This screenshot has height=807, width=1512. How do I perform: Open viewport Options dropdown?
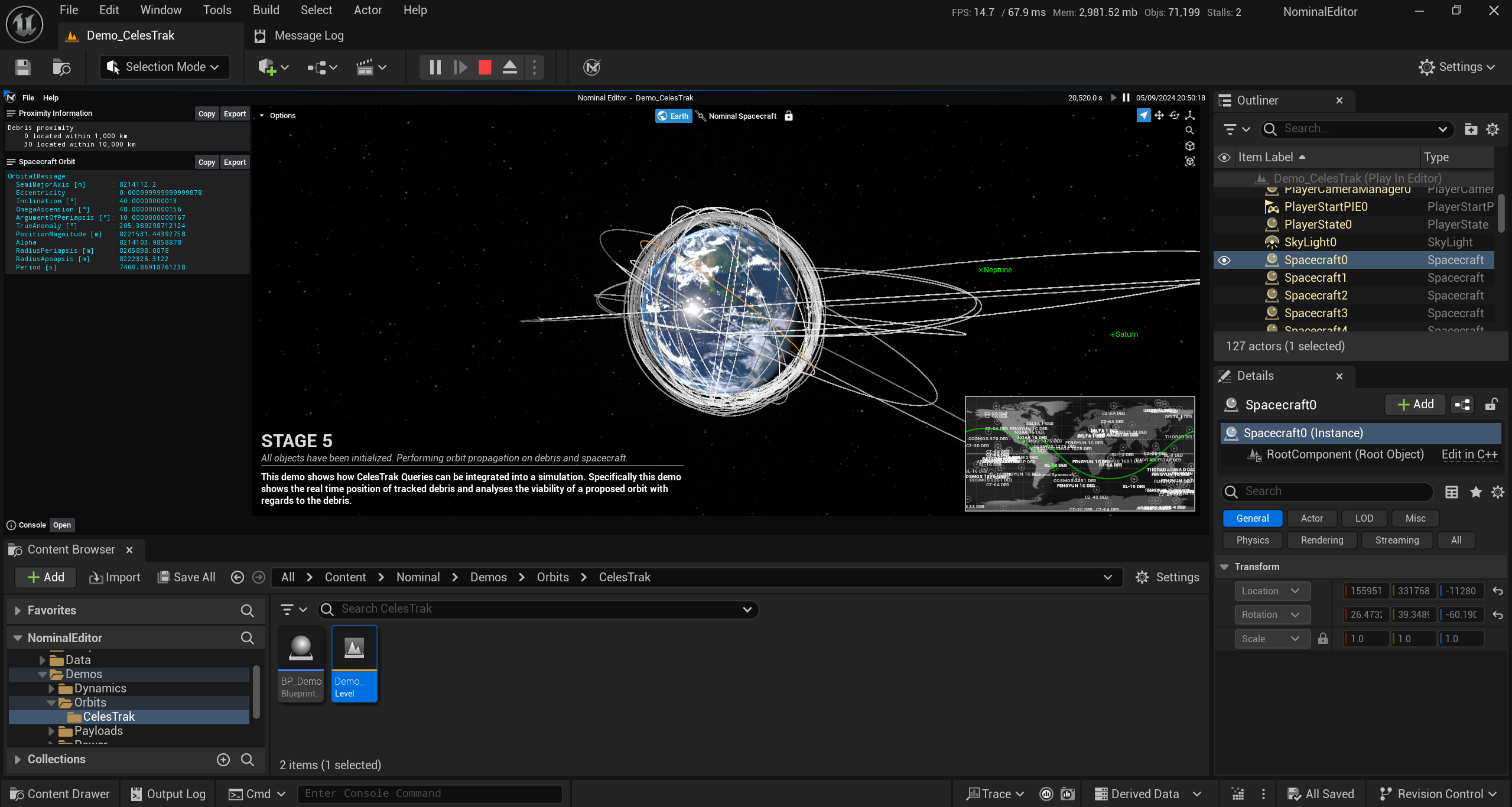(278, 116)
